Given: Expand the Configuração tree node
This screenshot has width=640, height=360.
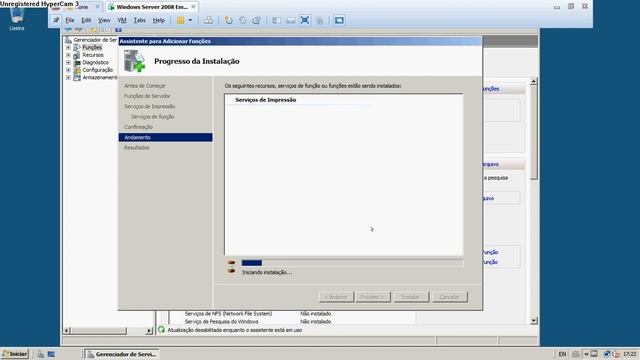Looking at the screenshot, I should [68, 70].
